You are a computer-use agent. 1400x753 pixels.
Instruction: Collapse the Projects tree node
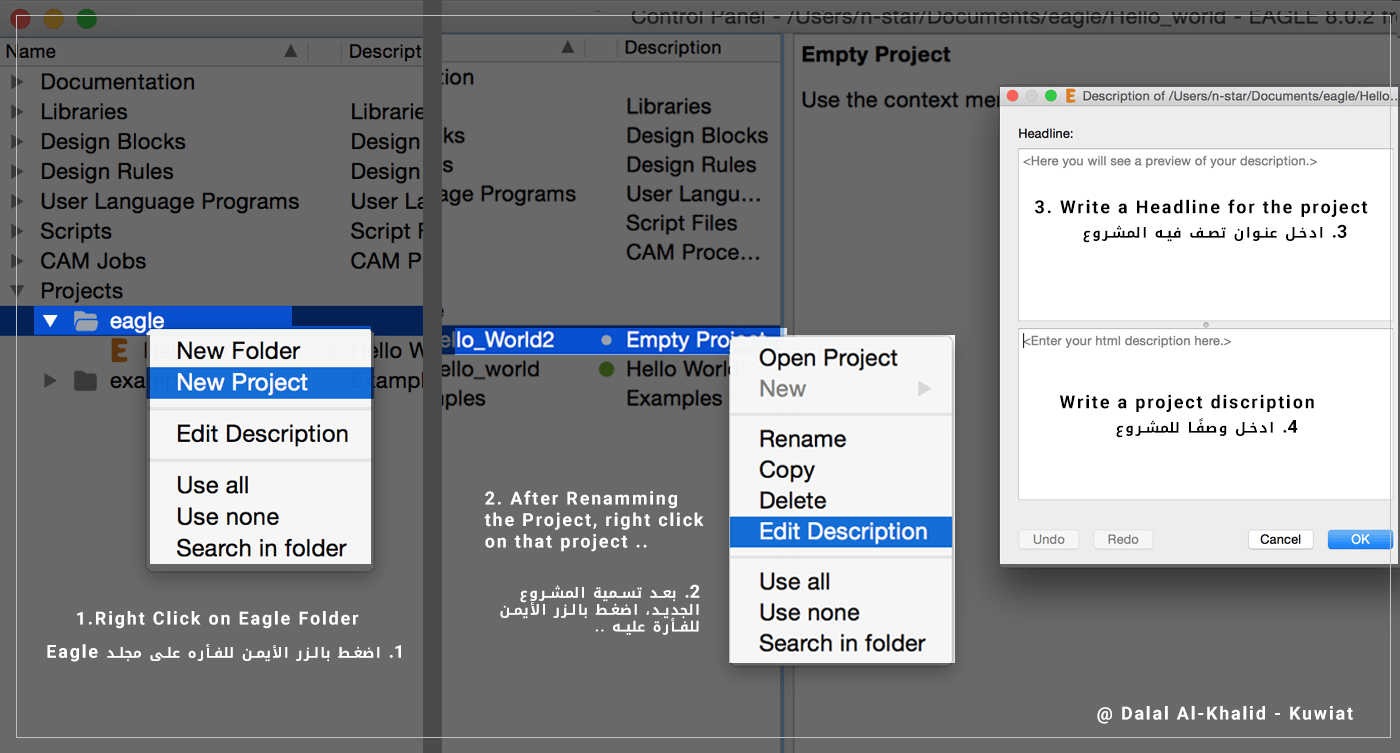pyautogui.click(x=17, y=291)
